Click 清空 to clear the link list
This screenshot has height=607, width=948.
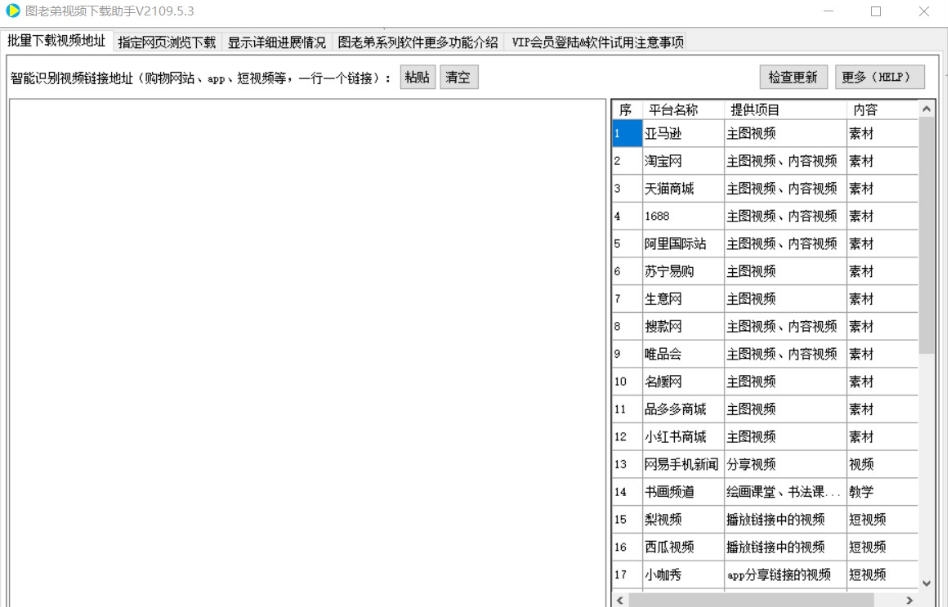coord(459,76)
